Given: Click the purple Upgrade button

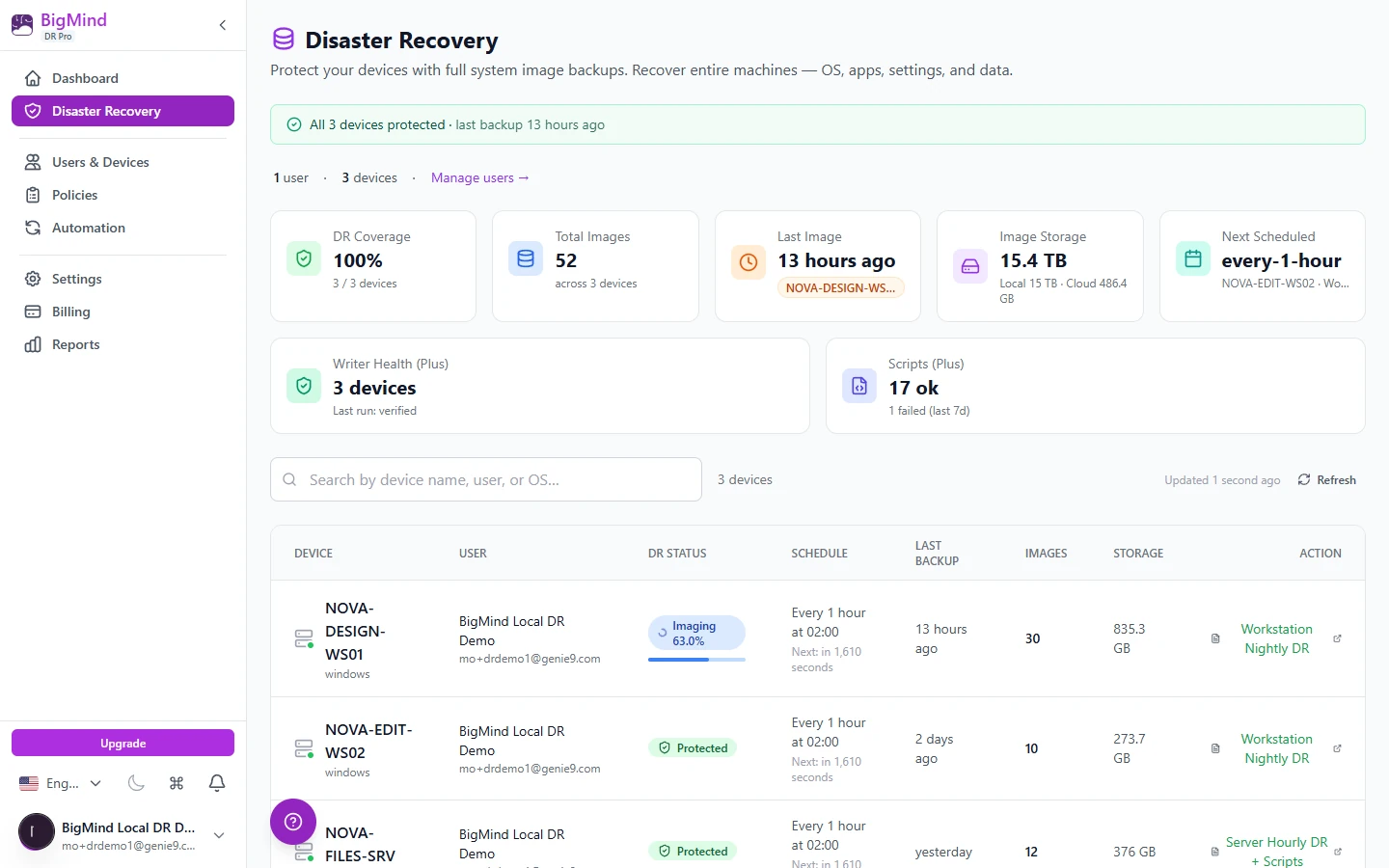Looking at the screenshot, I should [123, 743].
